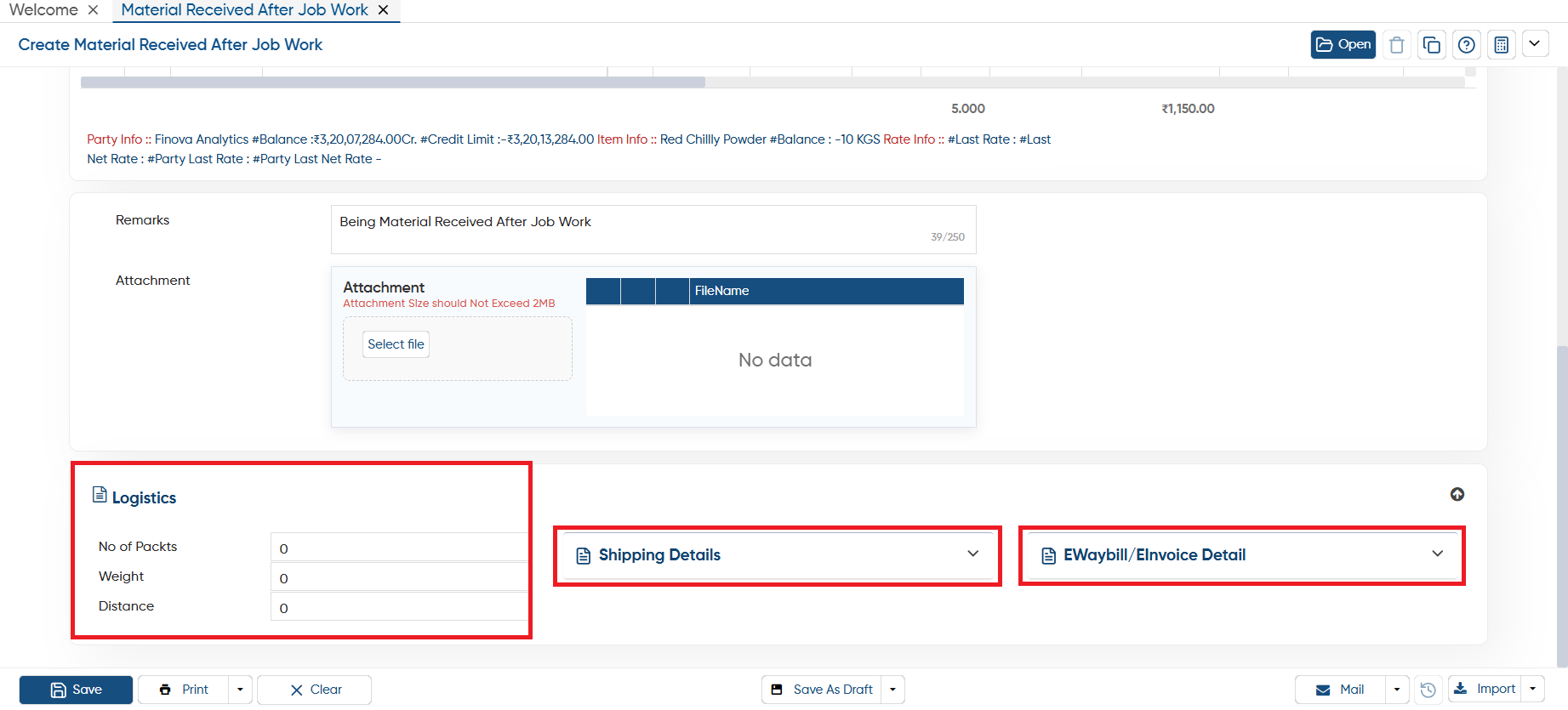This screenshot has height=710, width=1568.
Task: Open the help question mark icon
Action: (x=1467, y=45)
